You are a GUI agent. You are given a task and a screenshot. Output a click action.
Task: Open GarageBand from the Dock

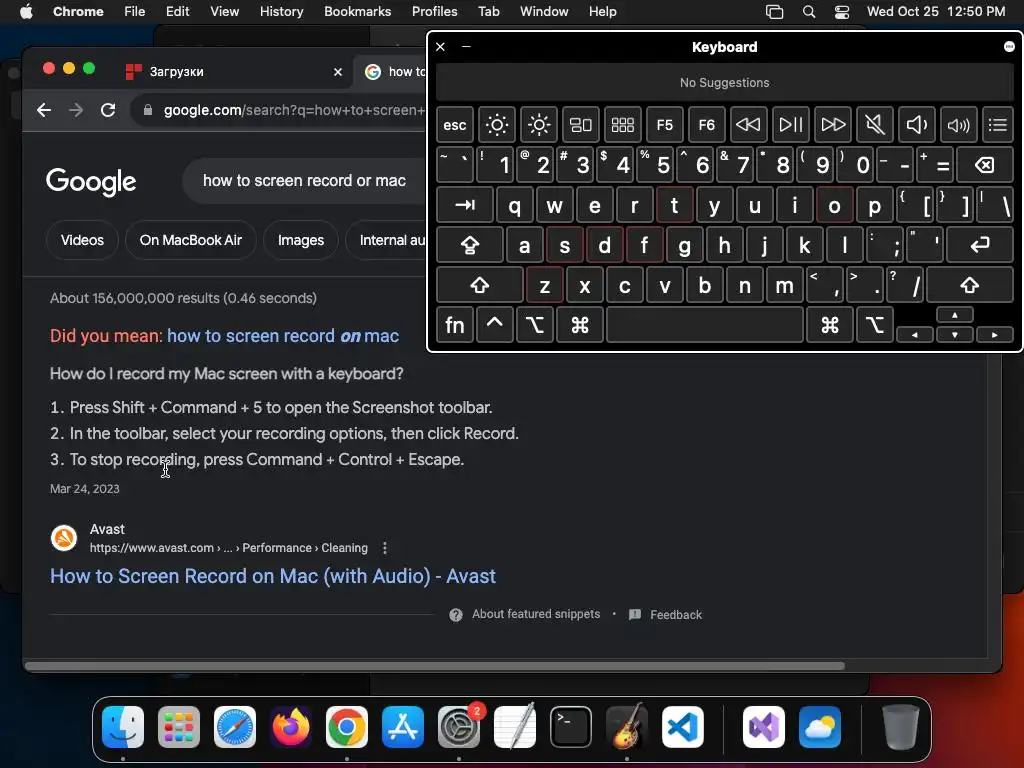tap(627, 726)
